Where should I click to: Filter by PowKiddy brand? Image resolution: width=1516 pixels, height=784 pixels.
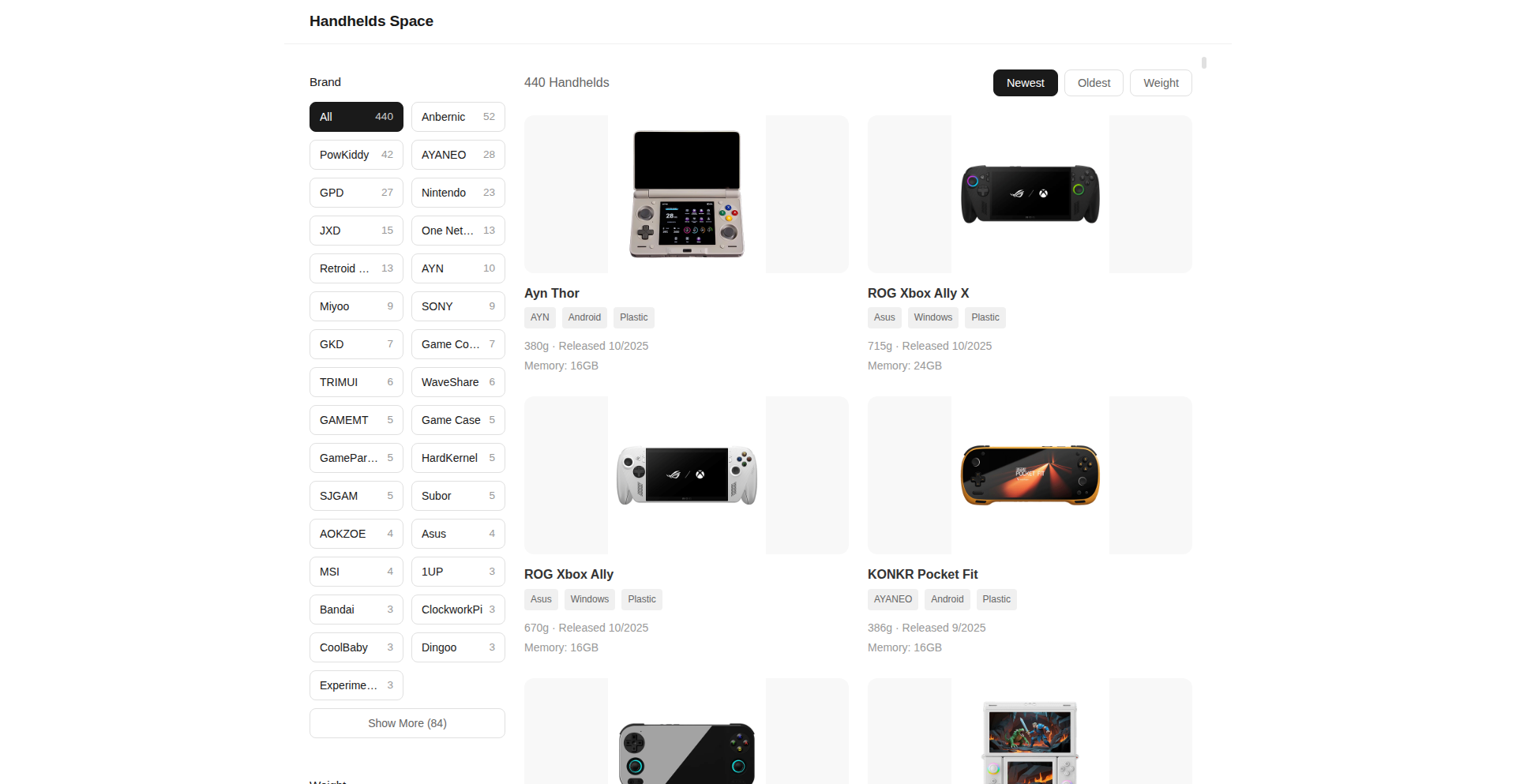click(356, 155)
